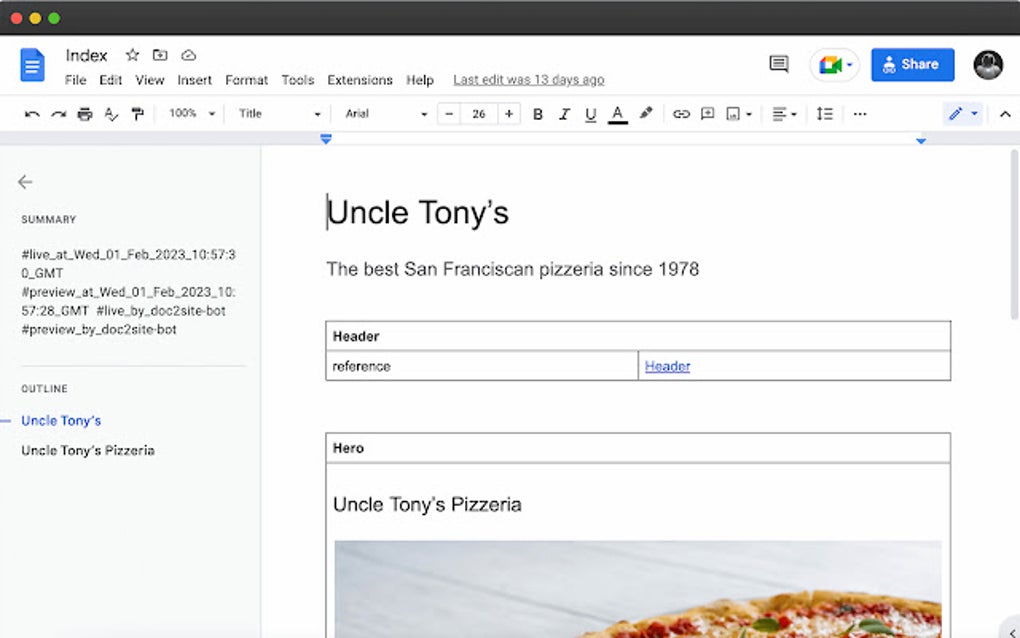This screenshot has width=1020, height=638.
Task: Select the Paint format tool
Action: coord(139,113)
